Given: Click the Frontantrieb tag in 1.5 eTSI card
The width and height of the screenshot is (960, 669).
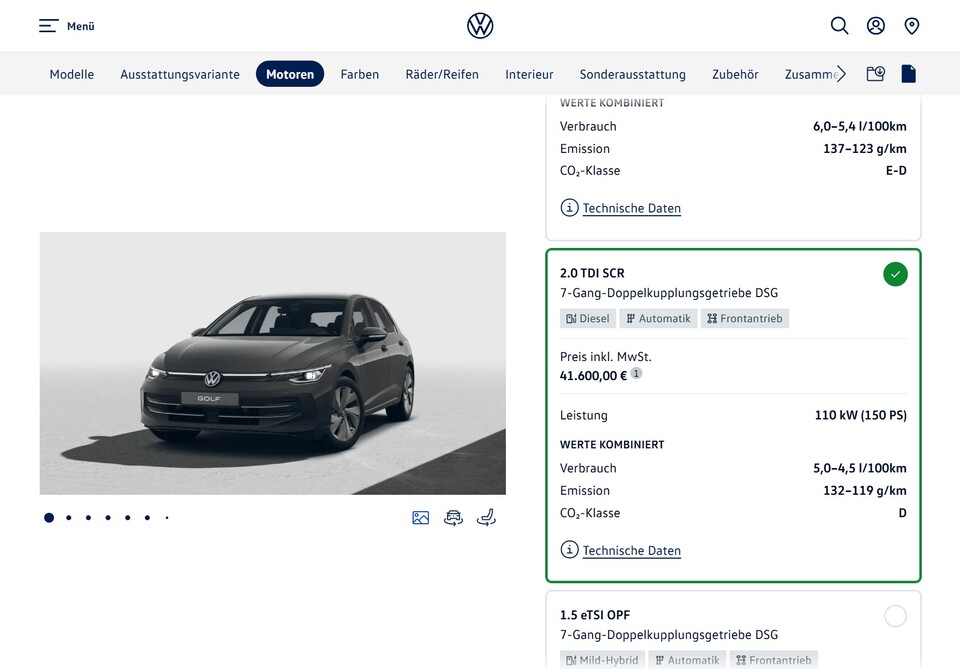Looking at the screenshot, I should point(774,660).
